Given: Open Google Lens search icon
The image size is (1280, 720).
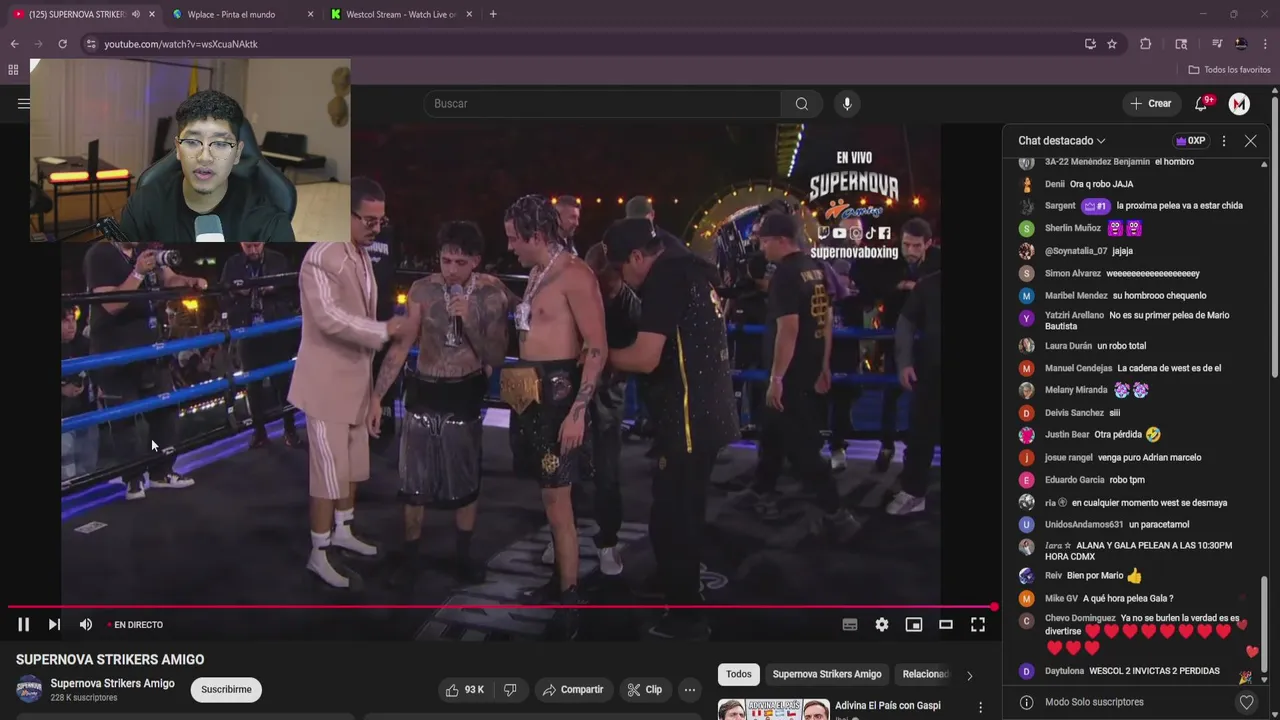Looking at the screenshot, I should pyautogui.click(x=1181, y=44).
